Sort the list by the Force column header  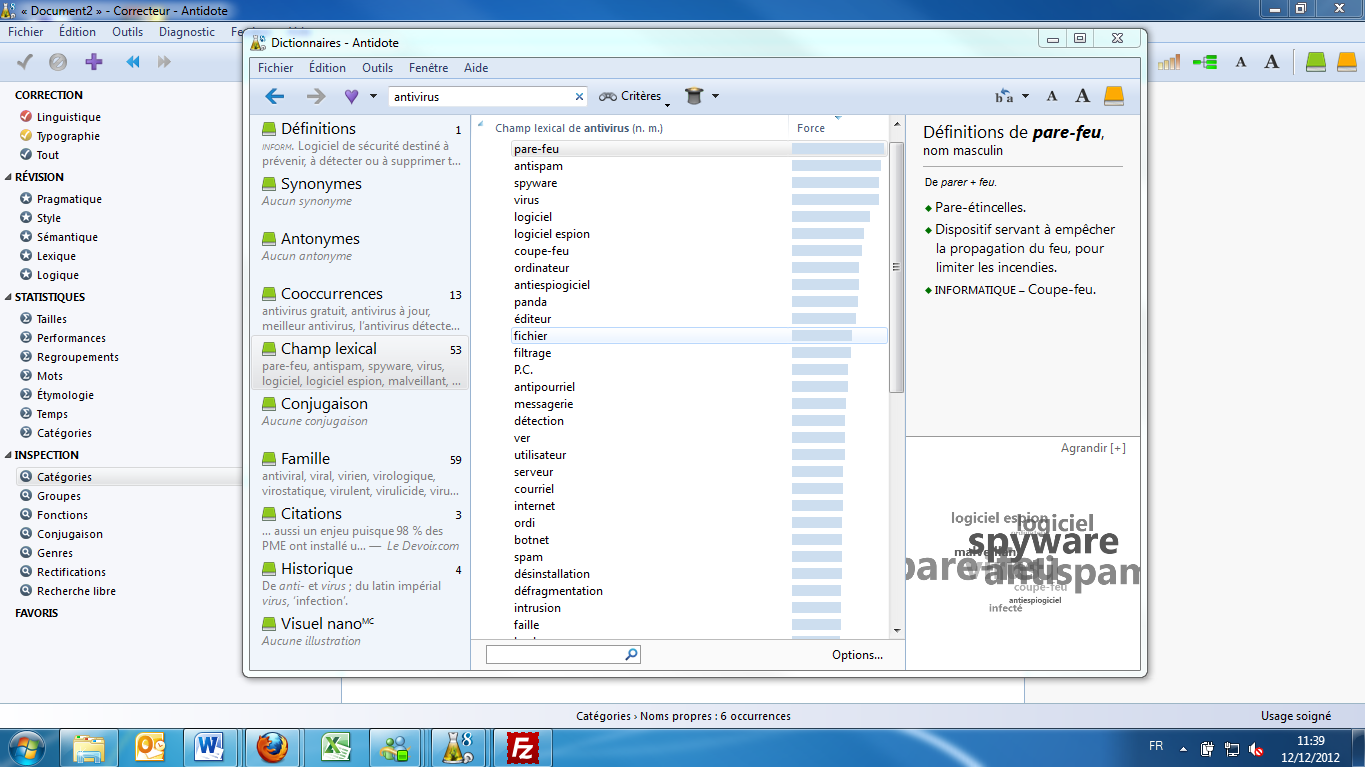[838, 128]
